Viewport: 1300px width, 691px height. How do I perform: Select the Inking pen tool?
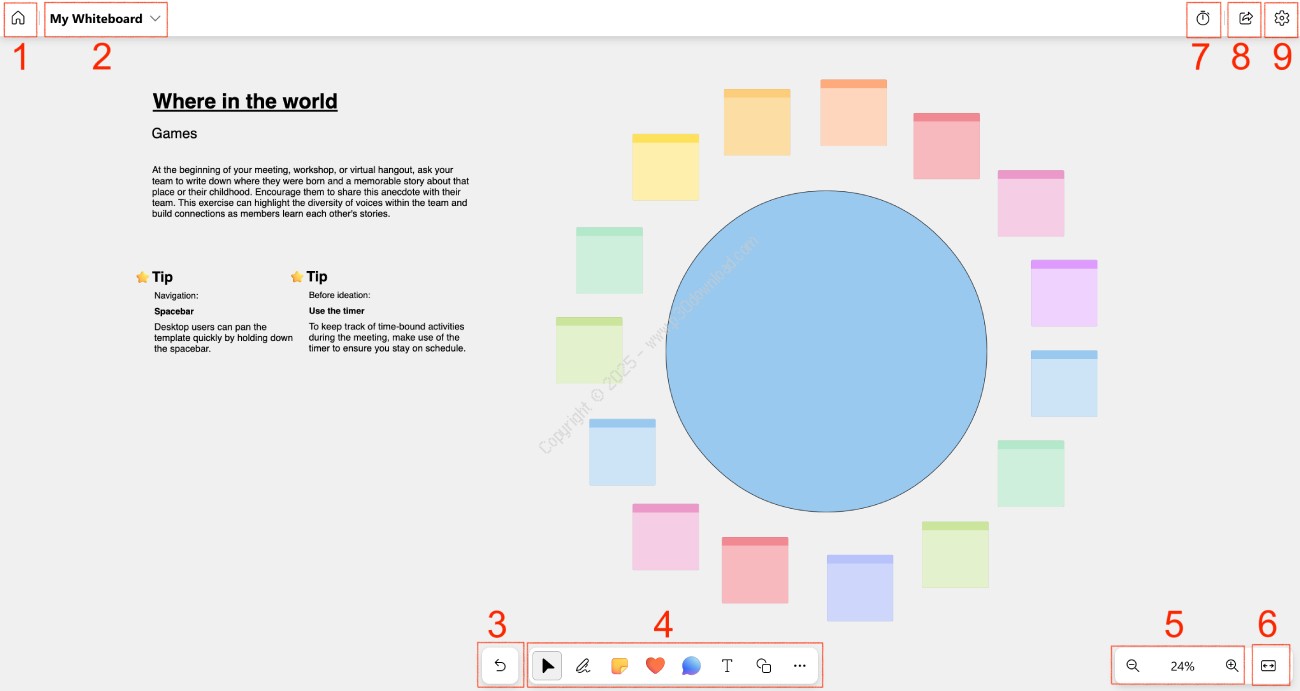(583, 665)
